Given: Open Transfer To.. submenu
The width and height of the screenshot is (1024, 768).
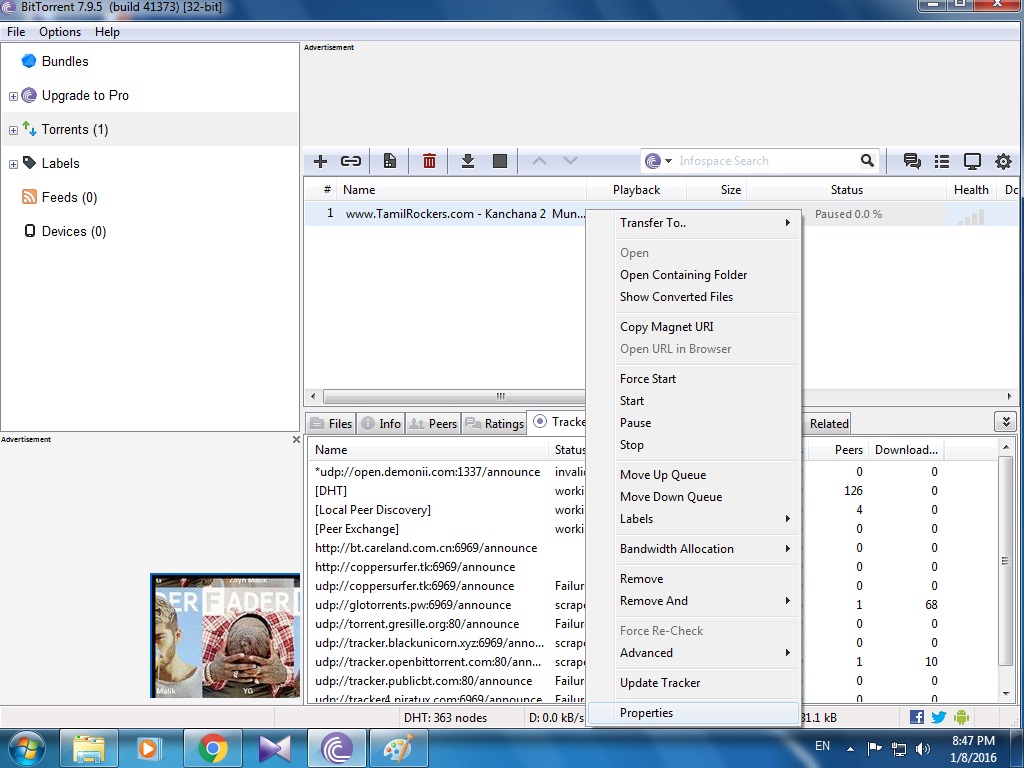Looking at the screenshot, I should 694,223.
